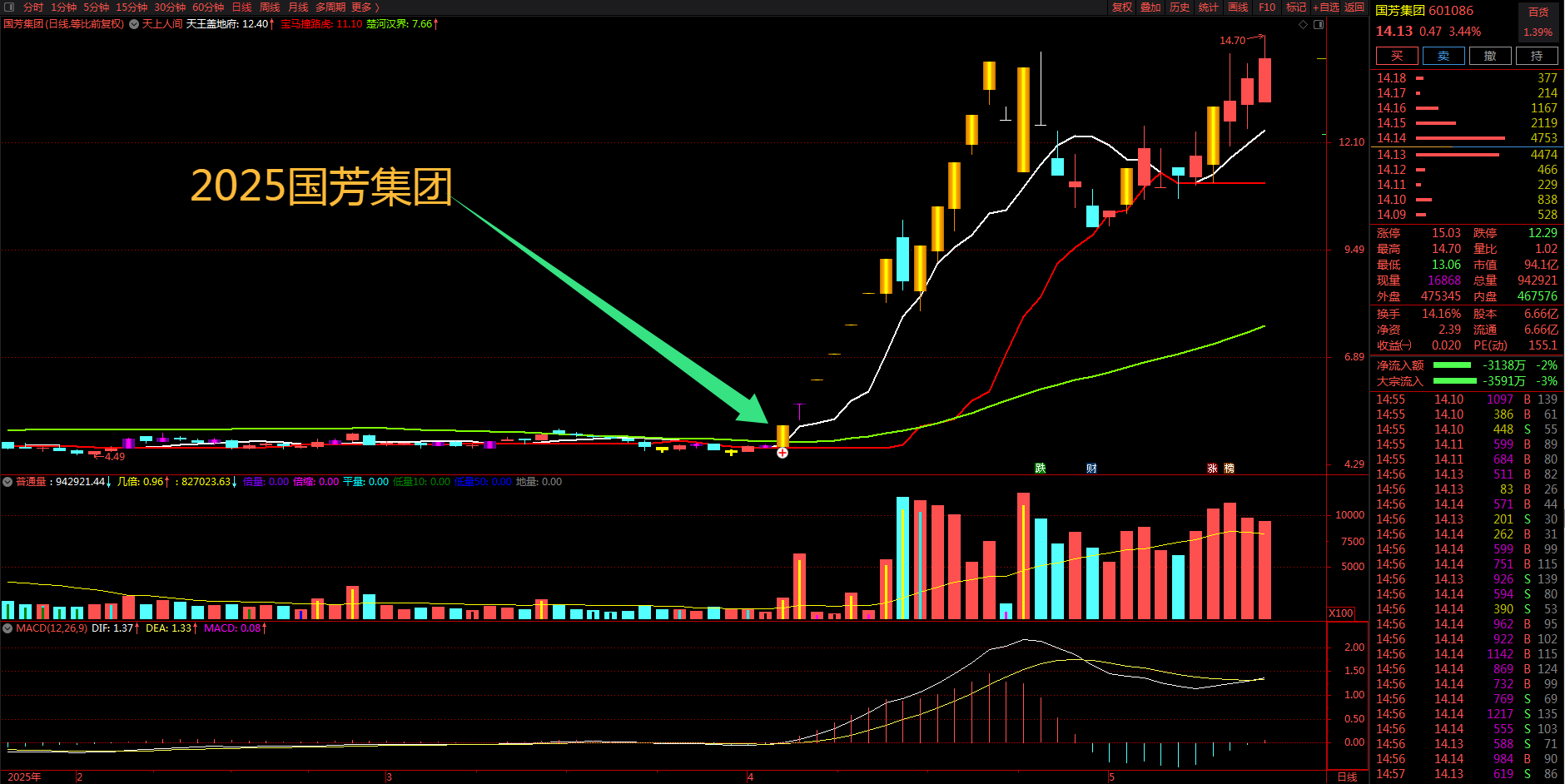The width and height of the screenshot is (1565, 784).
Task: Toggle the left sidebar panel icon
Action: [x=8, y=7]
